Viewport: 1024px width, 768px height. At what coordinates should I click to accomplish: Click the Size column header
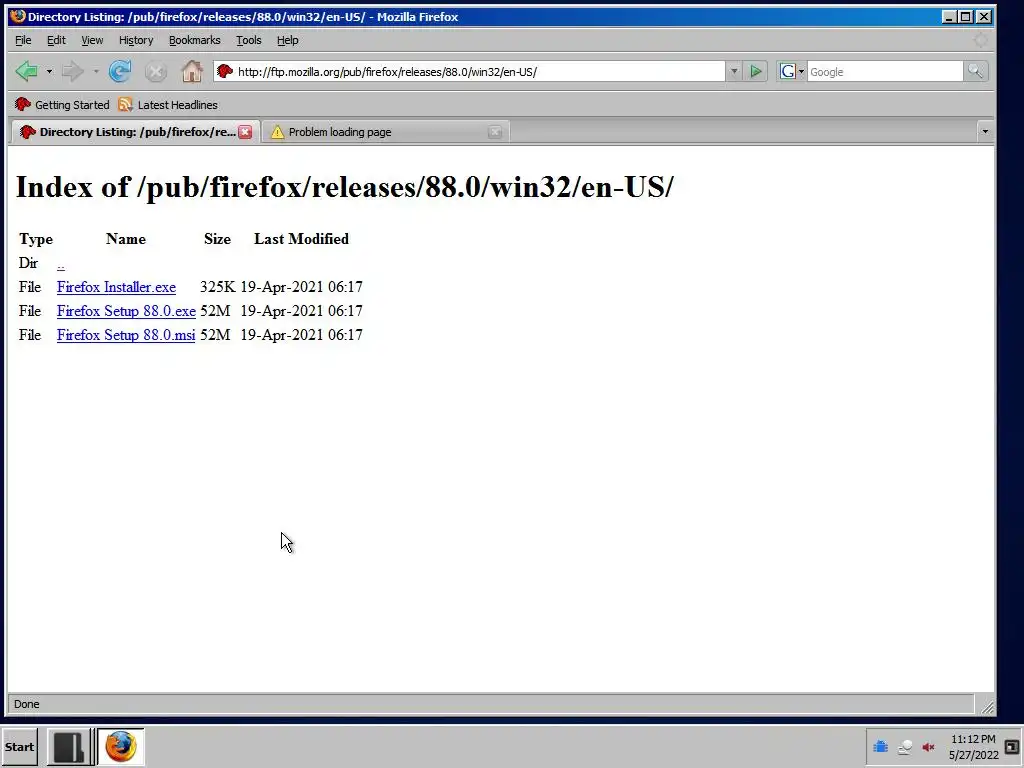[x=217, y=239]
